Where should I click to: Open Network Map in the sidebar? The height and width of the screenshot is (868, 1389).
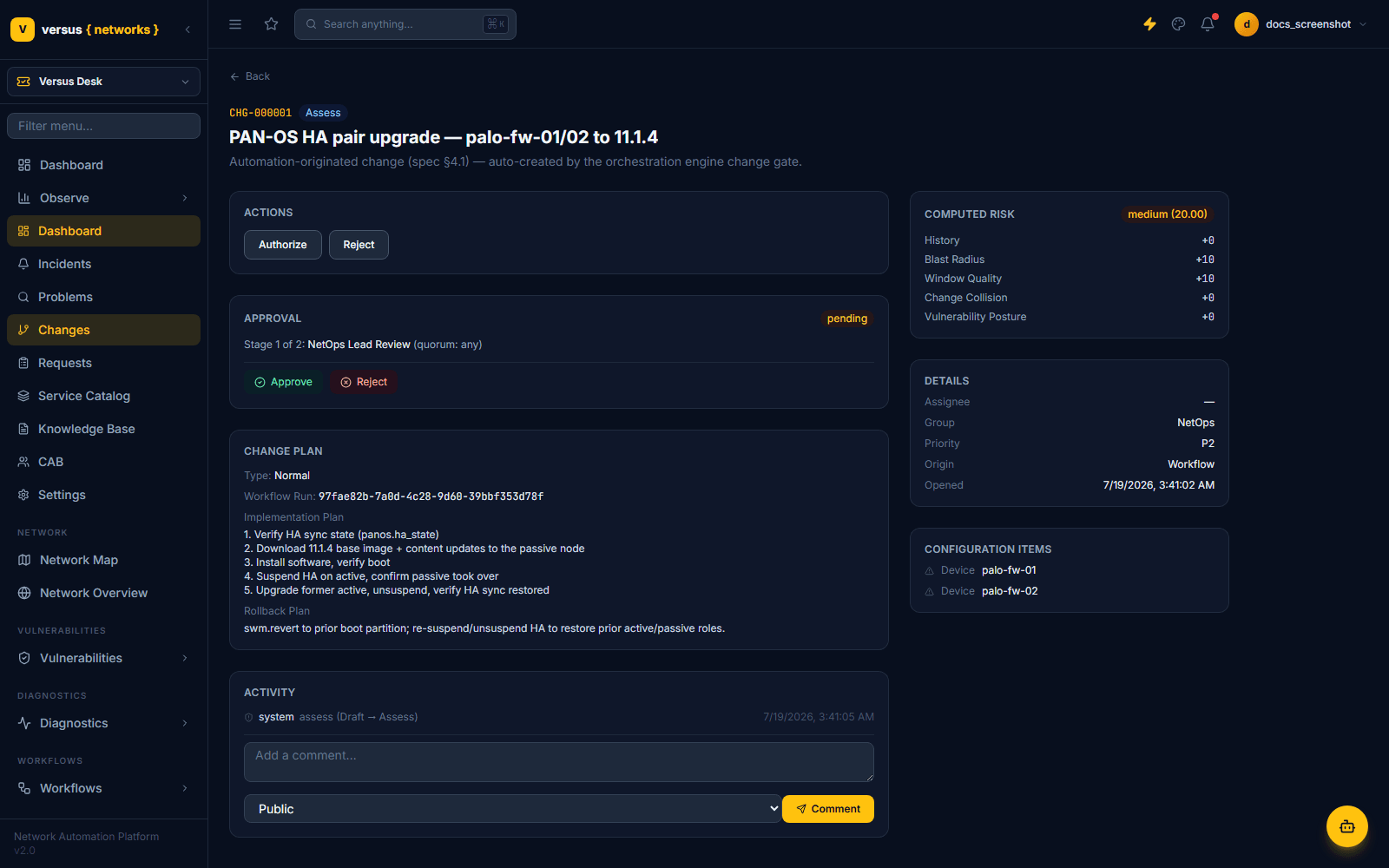pos(103,560)
